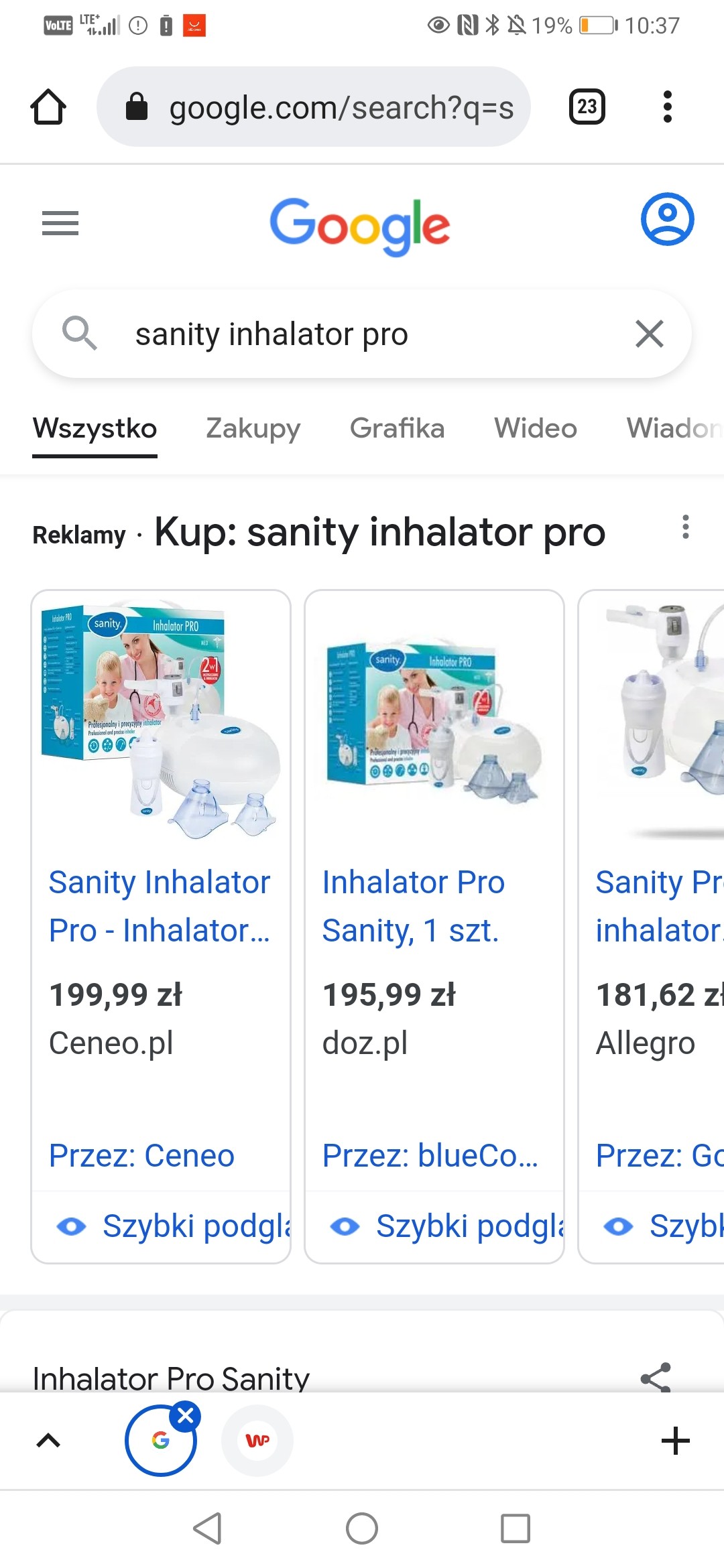Viewport: 724px width, 1568px height.
Task: Add a new tab with plus icon
Action: click(676, 1441)
